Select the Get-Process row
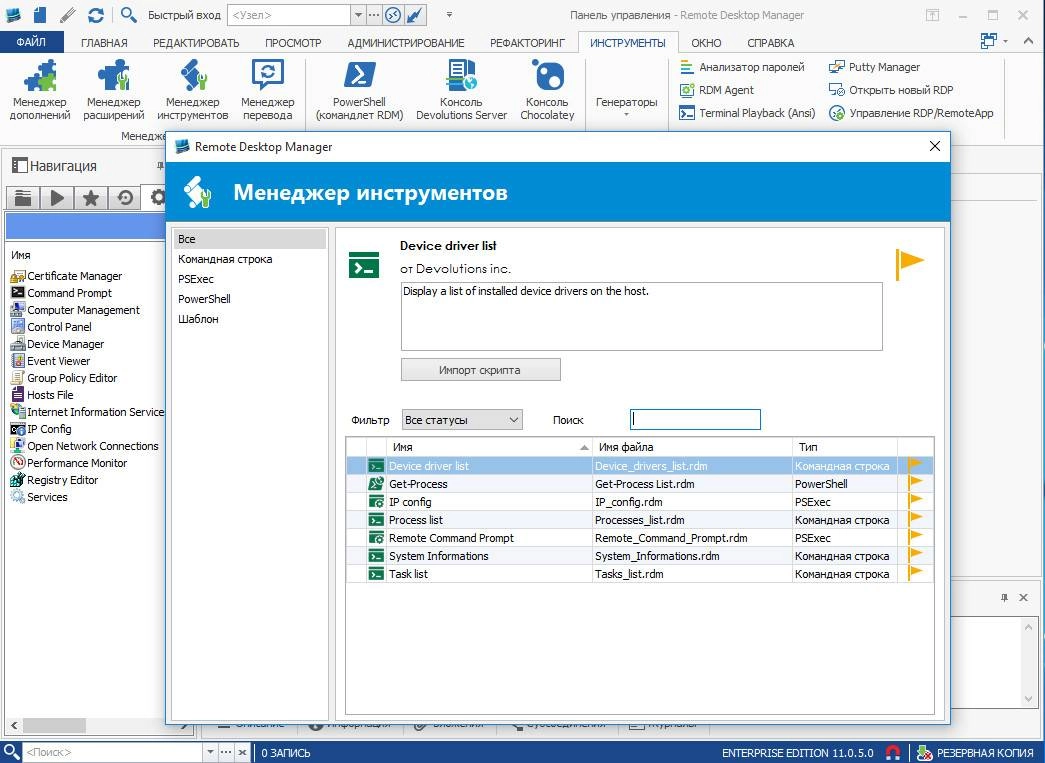The image size is (1045, 763). click(640, 484)
